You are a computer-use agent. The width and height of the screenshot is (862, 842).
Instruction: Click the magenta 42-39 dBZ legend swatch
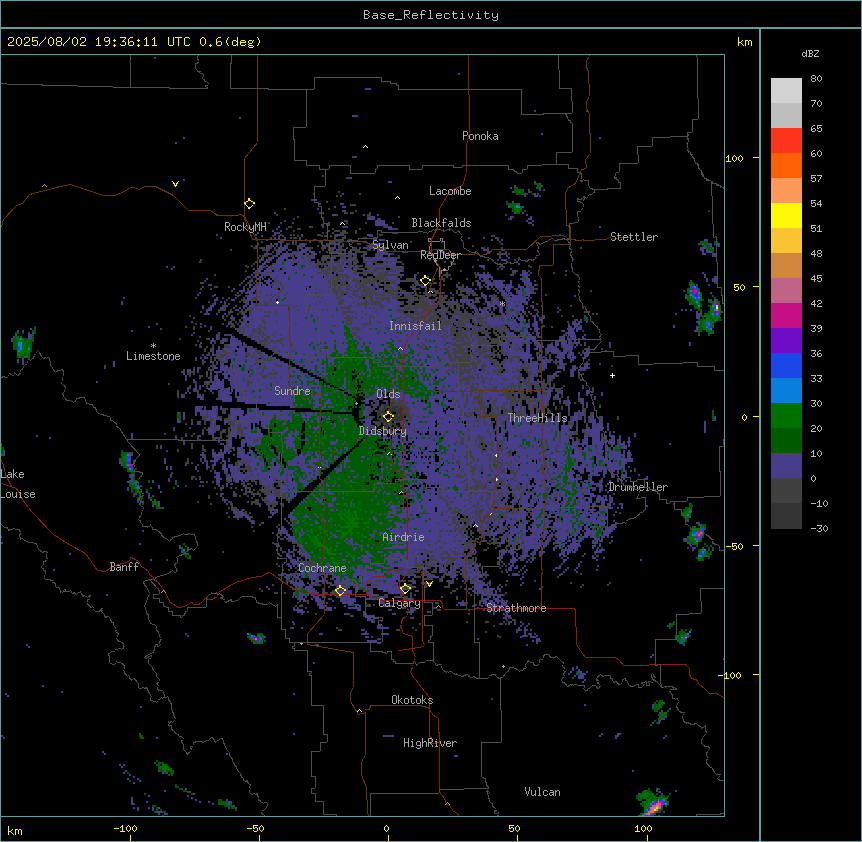786,315
